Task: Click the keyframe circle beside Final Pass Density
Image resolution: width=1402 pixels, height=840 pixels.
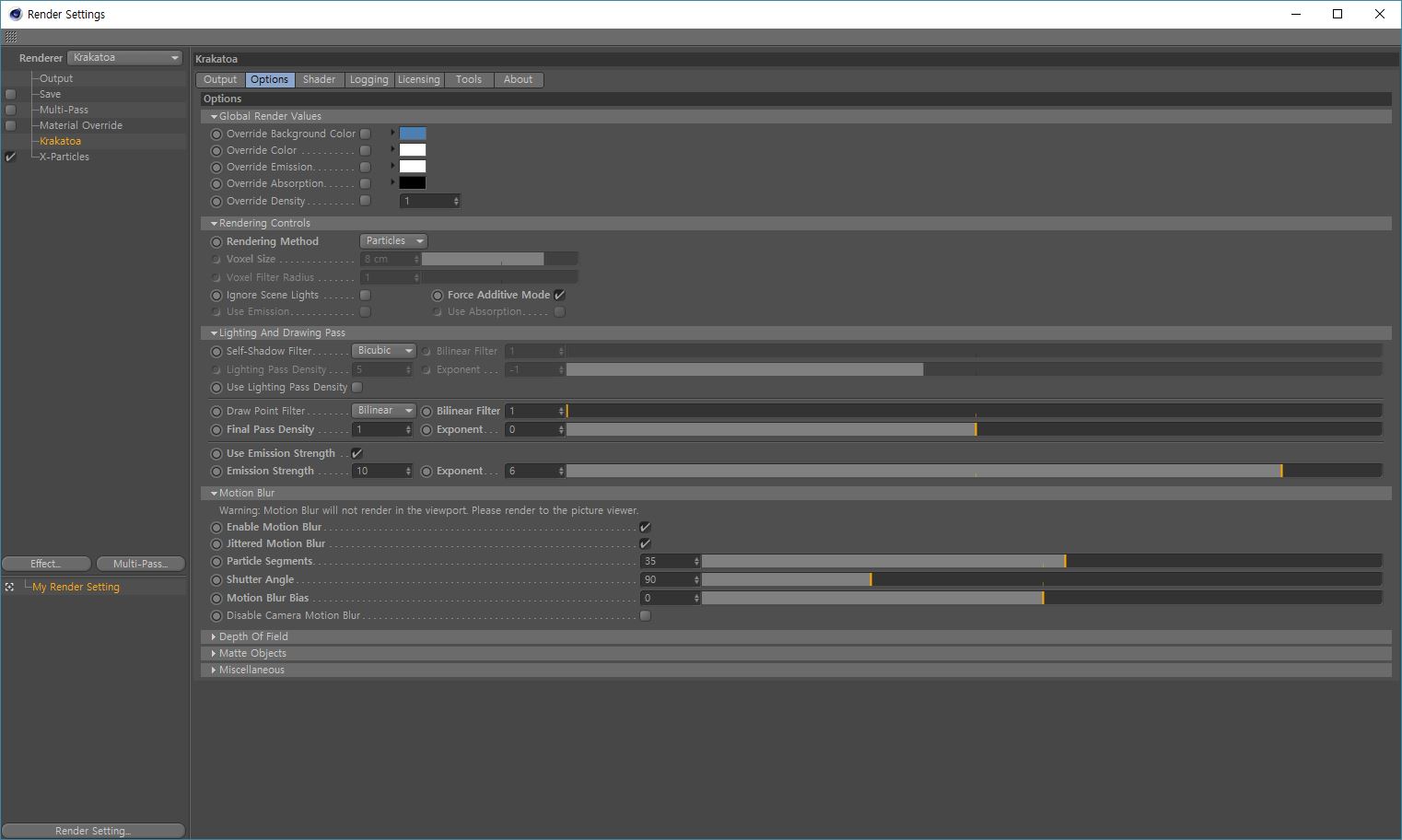Action: (216, 430)
